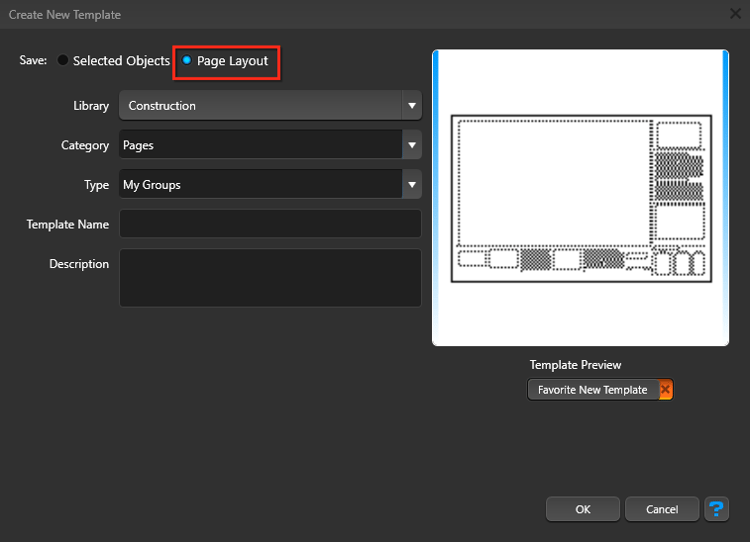Click the Library field showing Construction
The width and height of the screenshot is (750, 542).
click(260, 106)
